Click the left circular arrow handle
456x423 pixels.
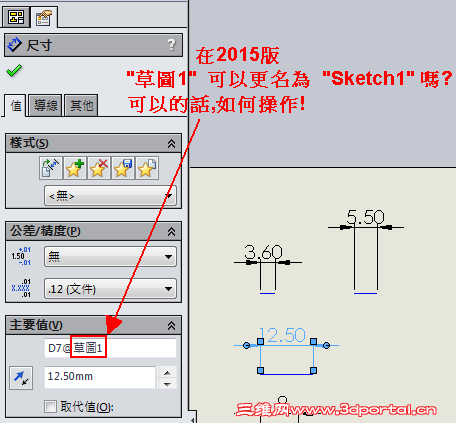(x=247, y=345)
